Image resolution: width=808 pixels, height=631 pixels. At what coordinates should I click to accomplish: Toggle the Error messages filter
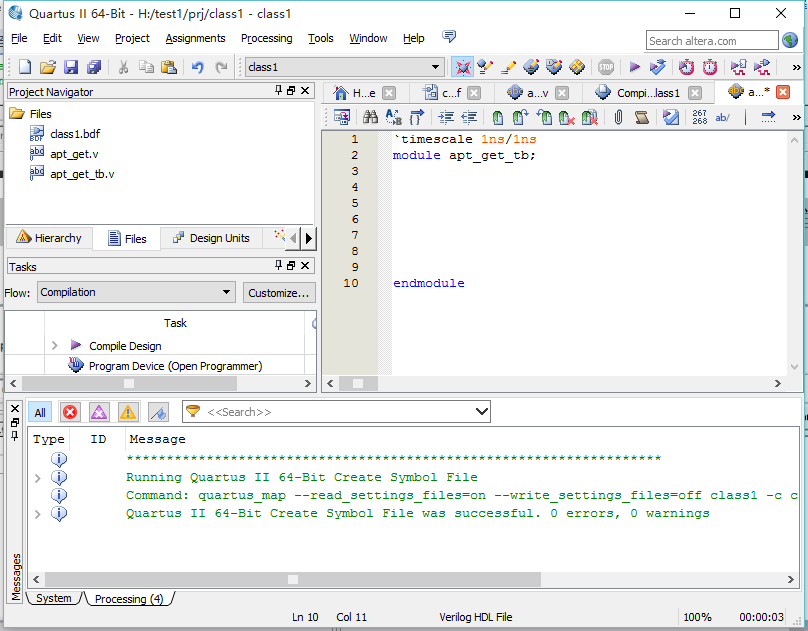click(70, 413)
